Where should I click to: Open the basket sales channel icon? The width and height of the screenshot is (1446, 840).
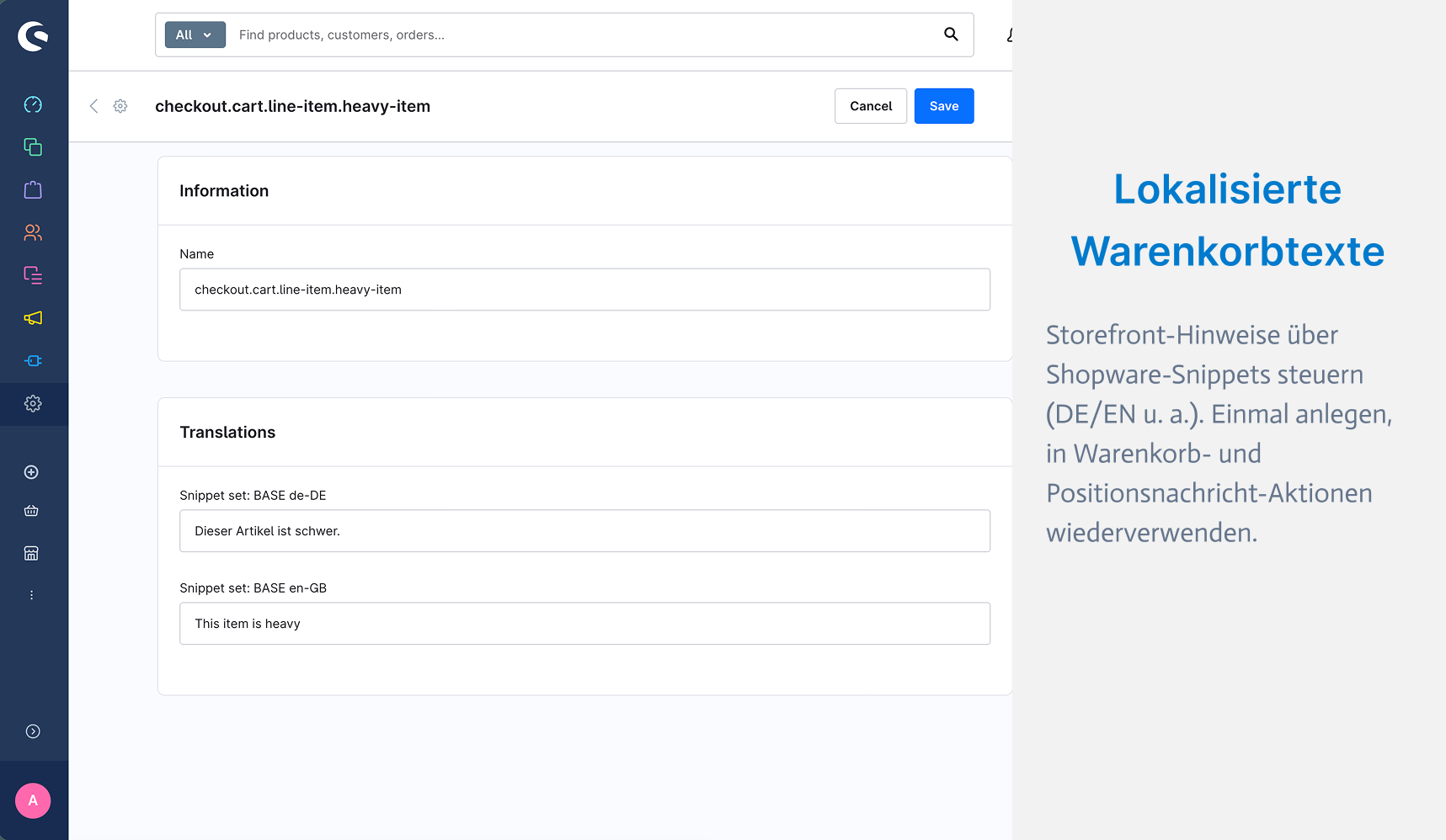[x=31, y=511]
